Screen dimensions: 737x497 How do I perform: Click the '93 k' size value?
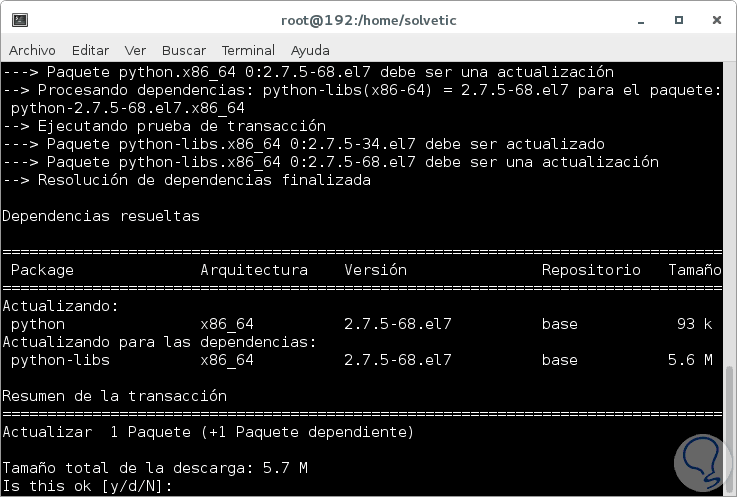click(694, 324)
